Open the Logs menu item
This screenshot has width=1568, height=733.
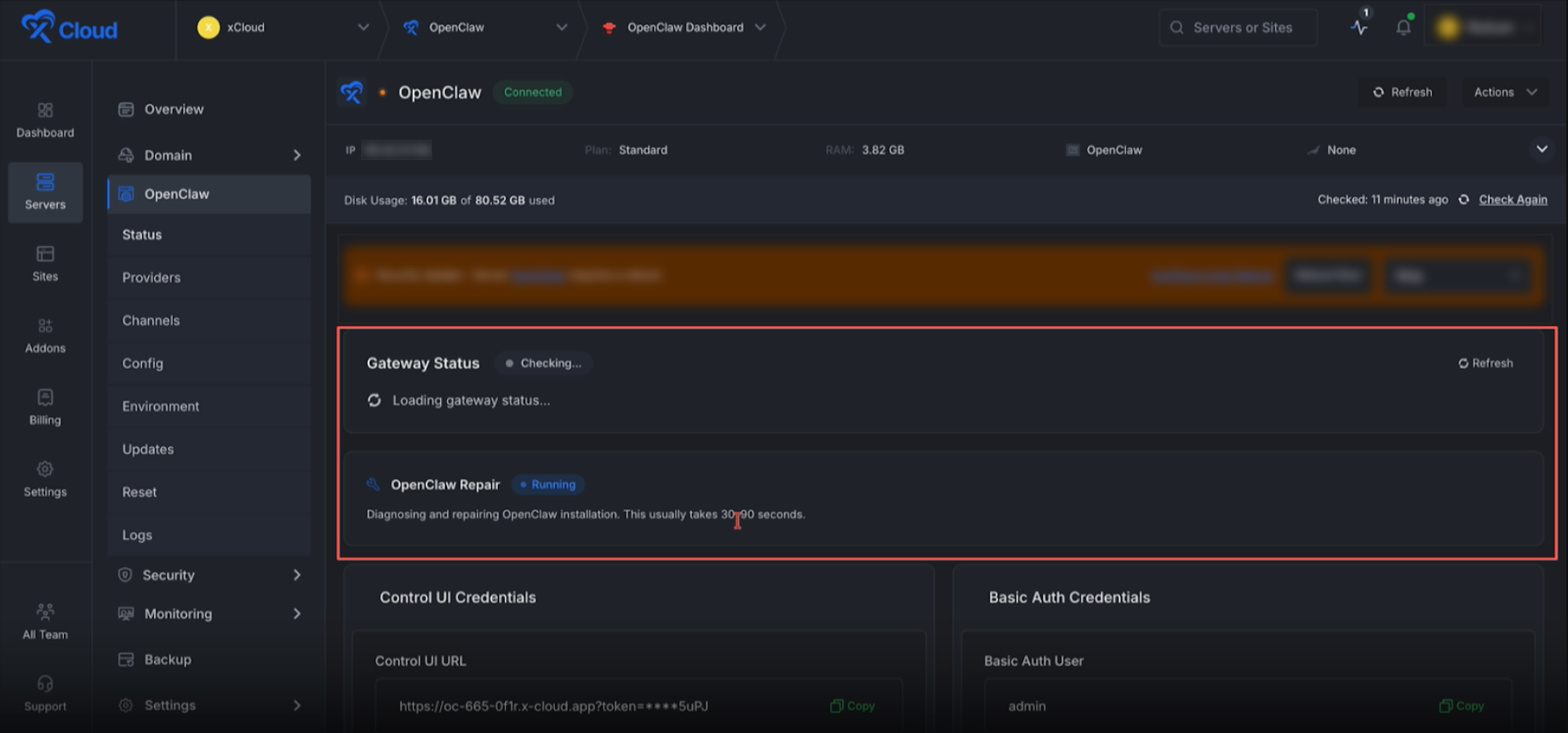point(137,535)
